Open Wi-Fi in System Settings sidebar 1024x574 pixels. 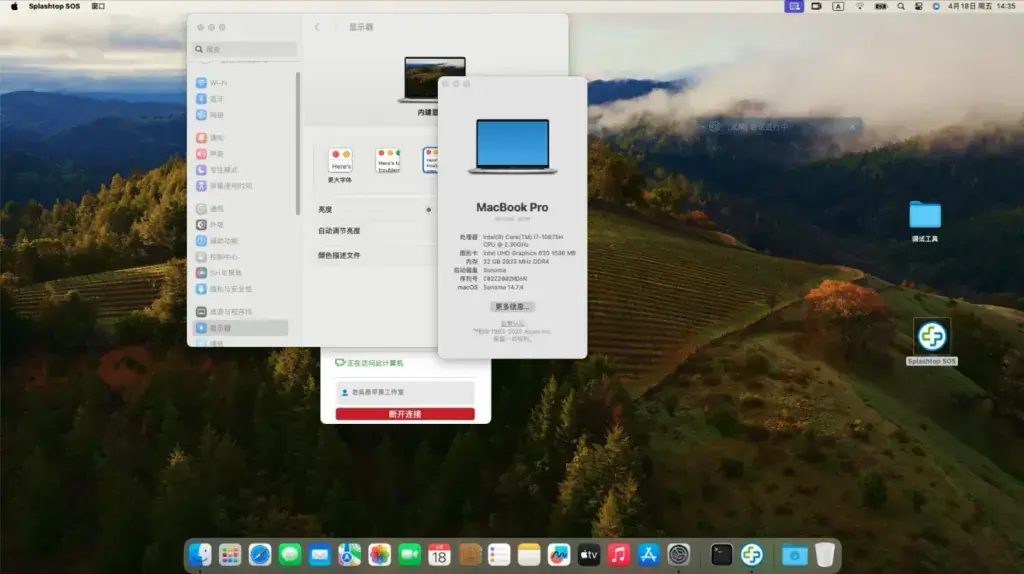point(212,83)
